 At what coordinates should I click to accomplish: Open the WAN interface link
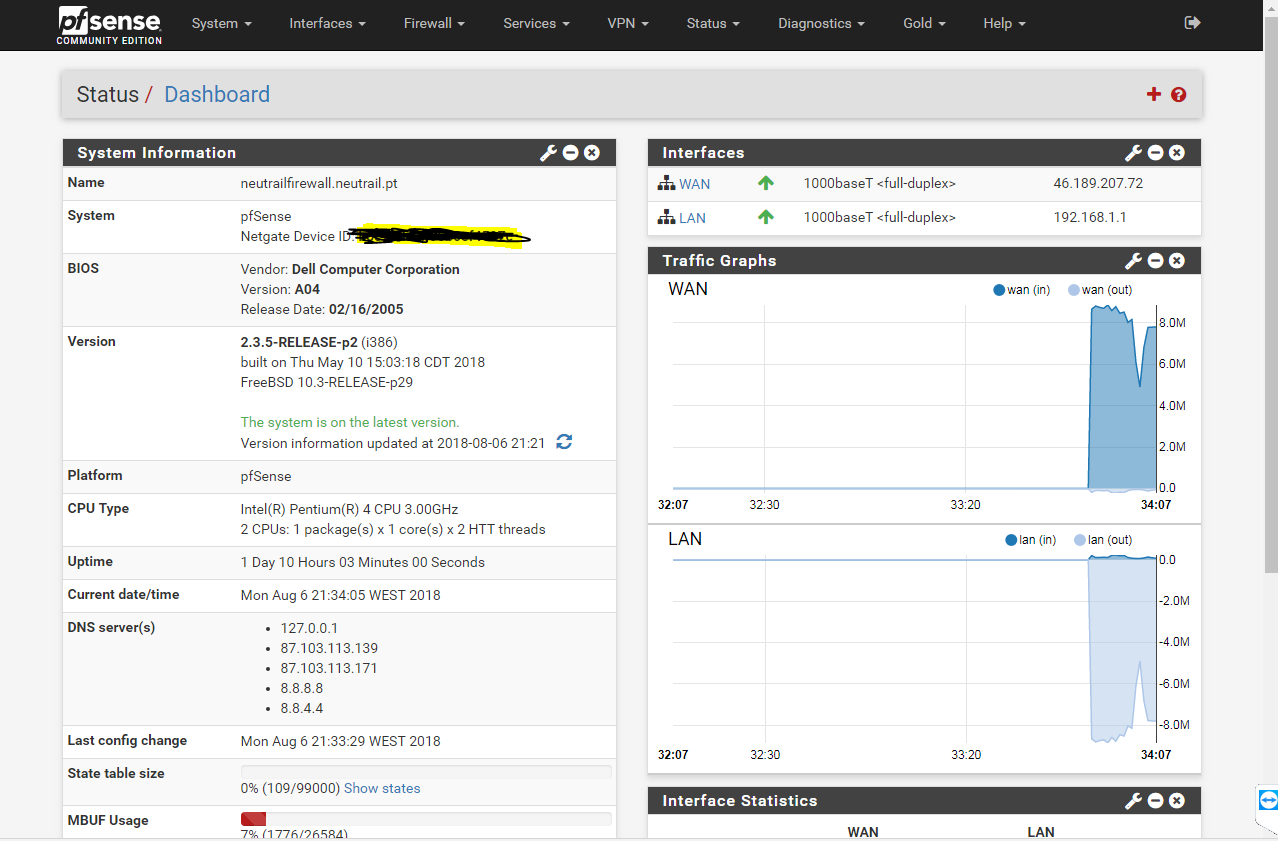[x=695, y=184]
